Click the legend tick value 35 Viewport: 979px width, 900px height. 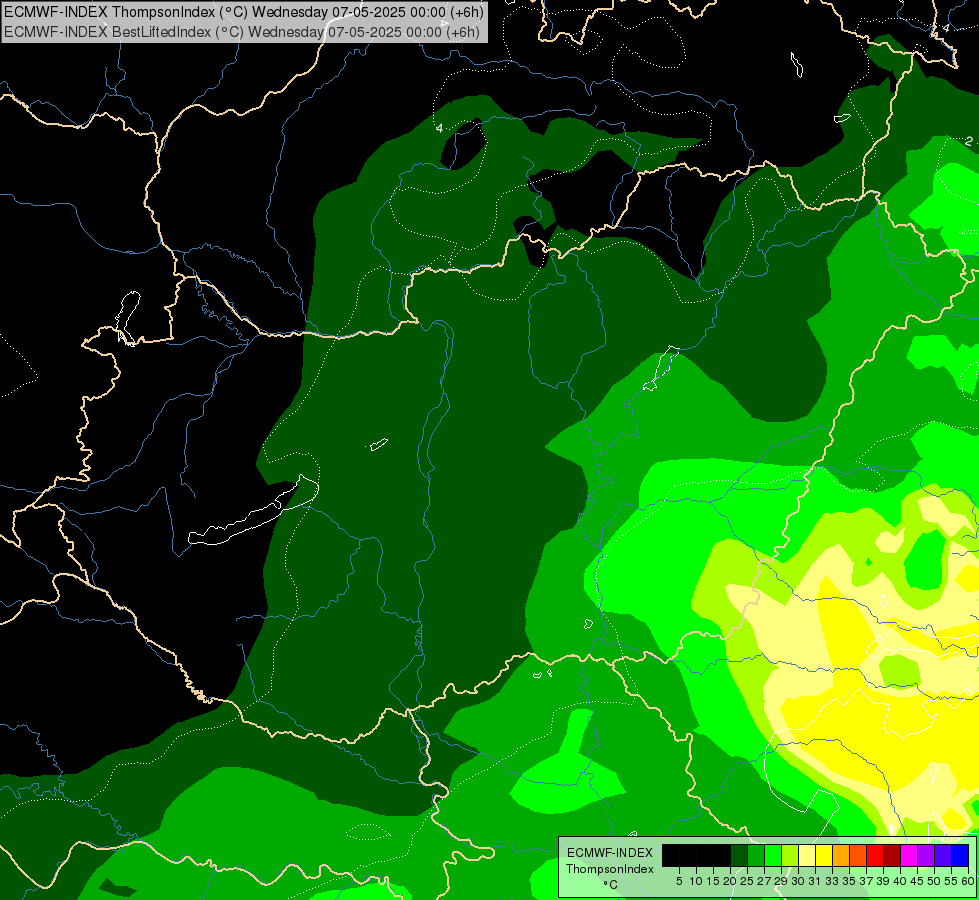pos(849,881)
